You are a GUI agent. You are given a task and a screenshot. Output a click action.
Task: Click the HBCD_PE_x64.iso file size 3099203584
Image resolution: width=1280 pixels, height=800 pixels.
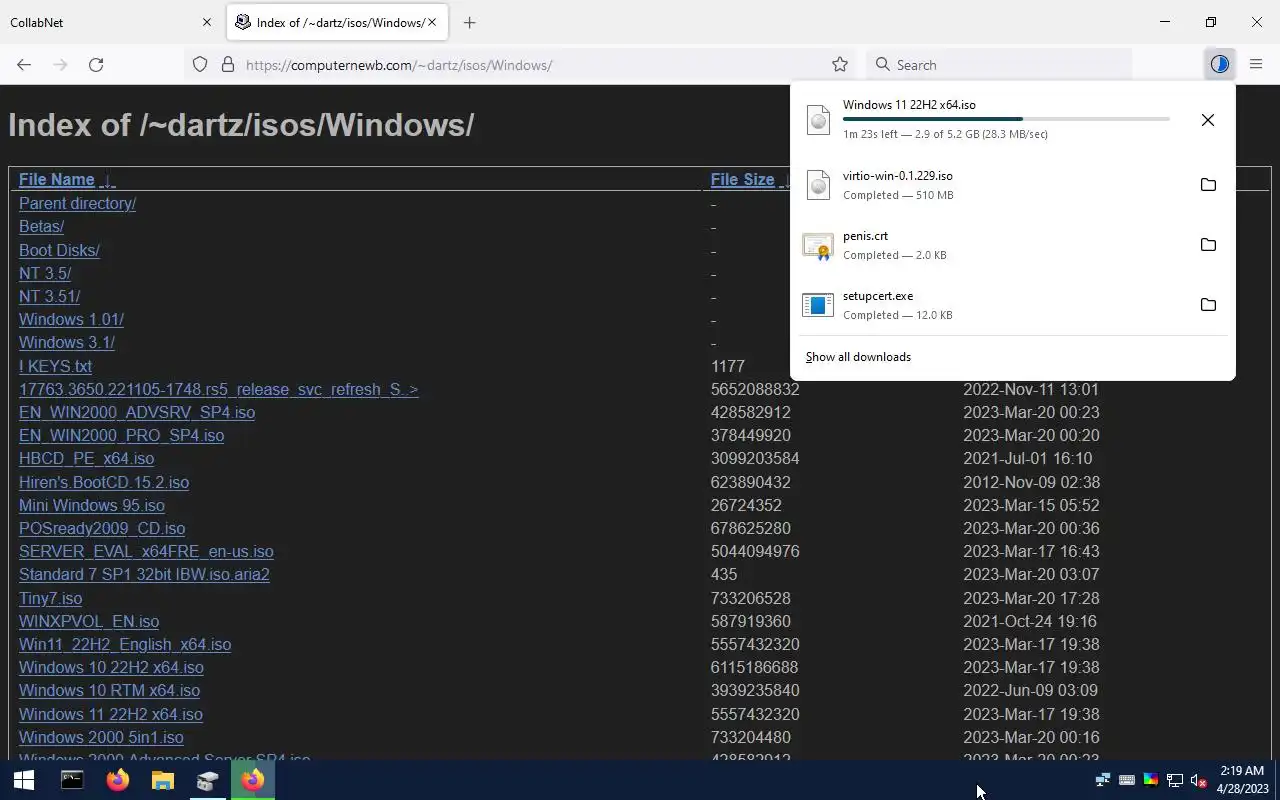pos(754,458)
